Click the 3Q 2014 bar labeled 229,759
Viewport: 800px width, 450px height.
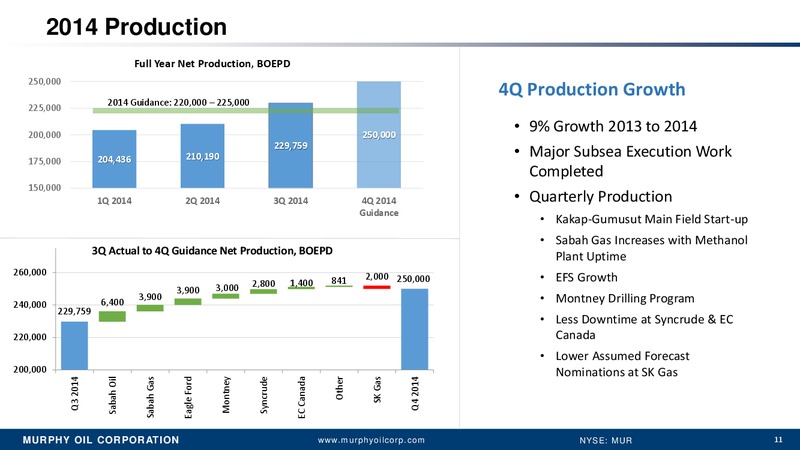291,145
